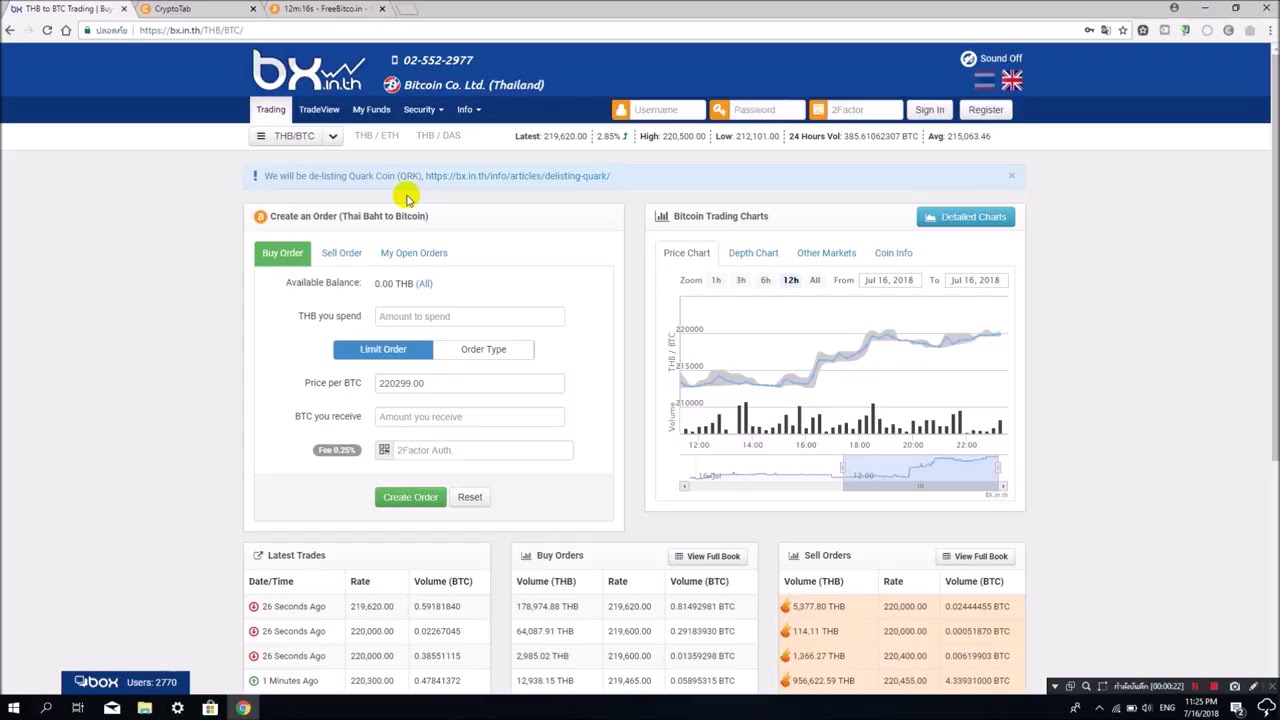Switch to the Price Chart tab
Image resolution: width=1280 pixels, height=720 pixels.
(x=686, y=253)
